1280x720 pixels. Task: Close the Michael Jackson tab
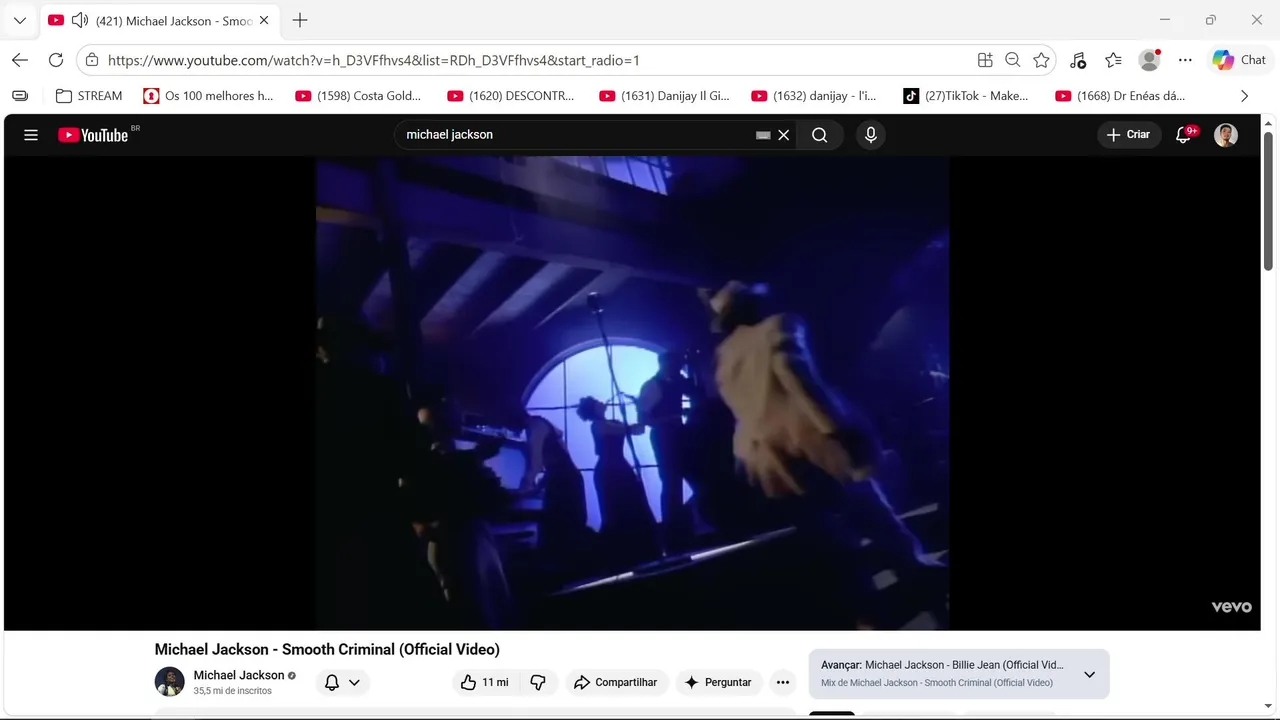click(x=264, y=20)
